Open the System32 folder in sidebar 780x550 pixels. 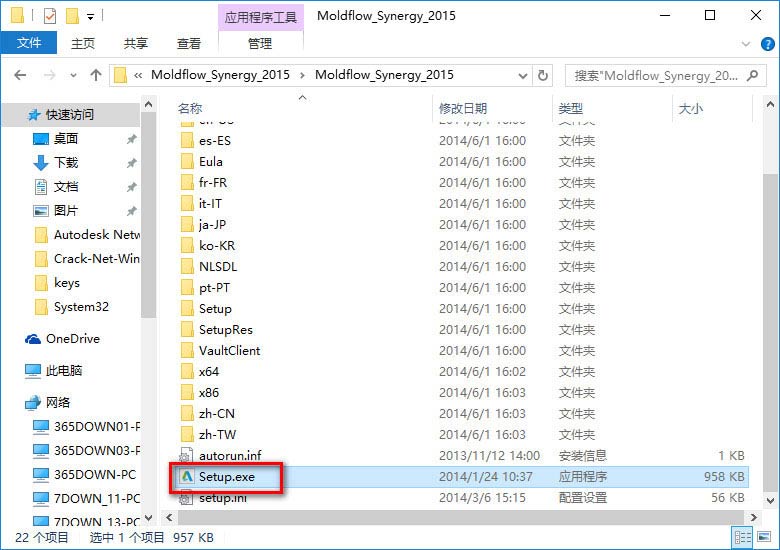pyautogui.click(x=81, y=307)
